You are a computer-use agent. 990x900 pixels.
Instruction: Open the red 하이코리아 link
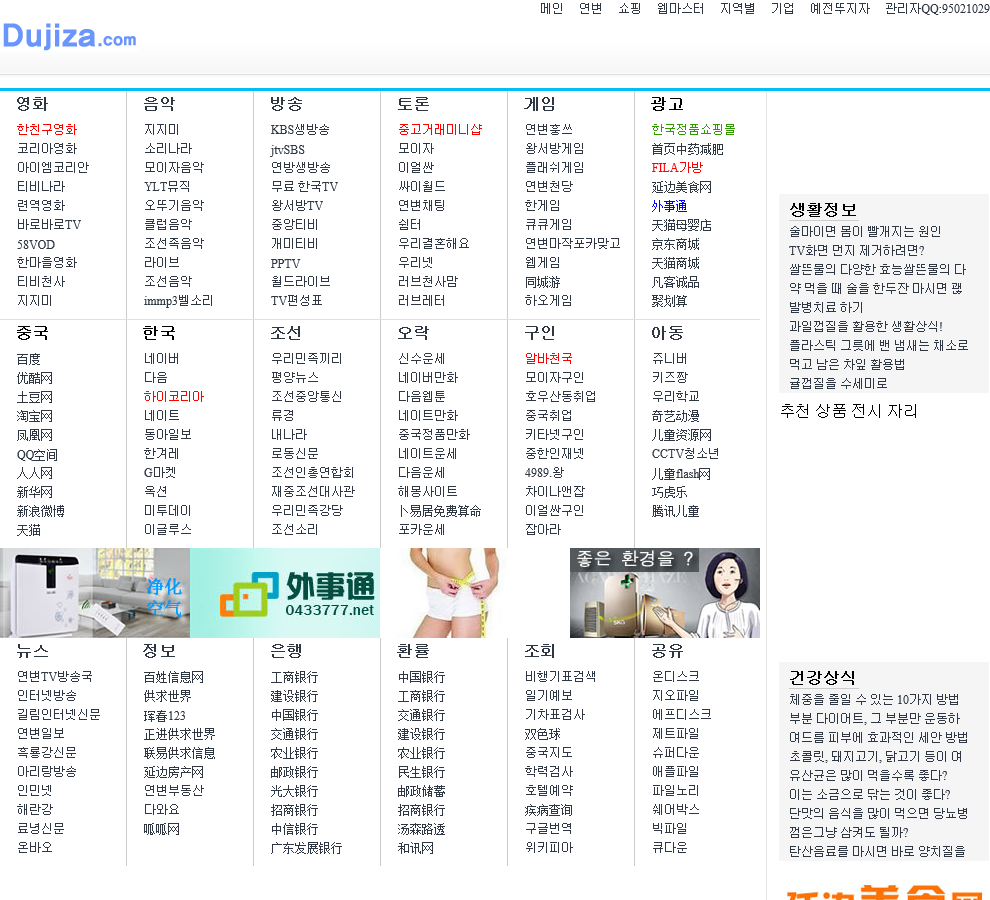[174, 397]
